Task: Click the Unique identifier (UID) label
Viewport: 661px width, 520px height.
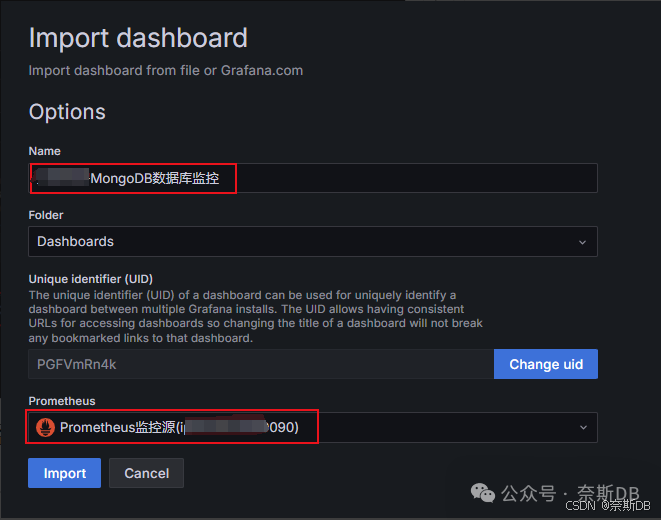Action: (91, 279)
